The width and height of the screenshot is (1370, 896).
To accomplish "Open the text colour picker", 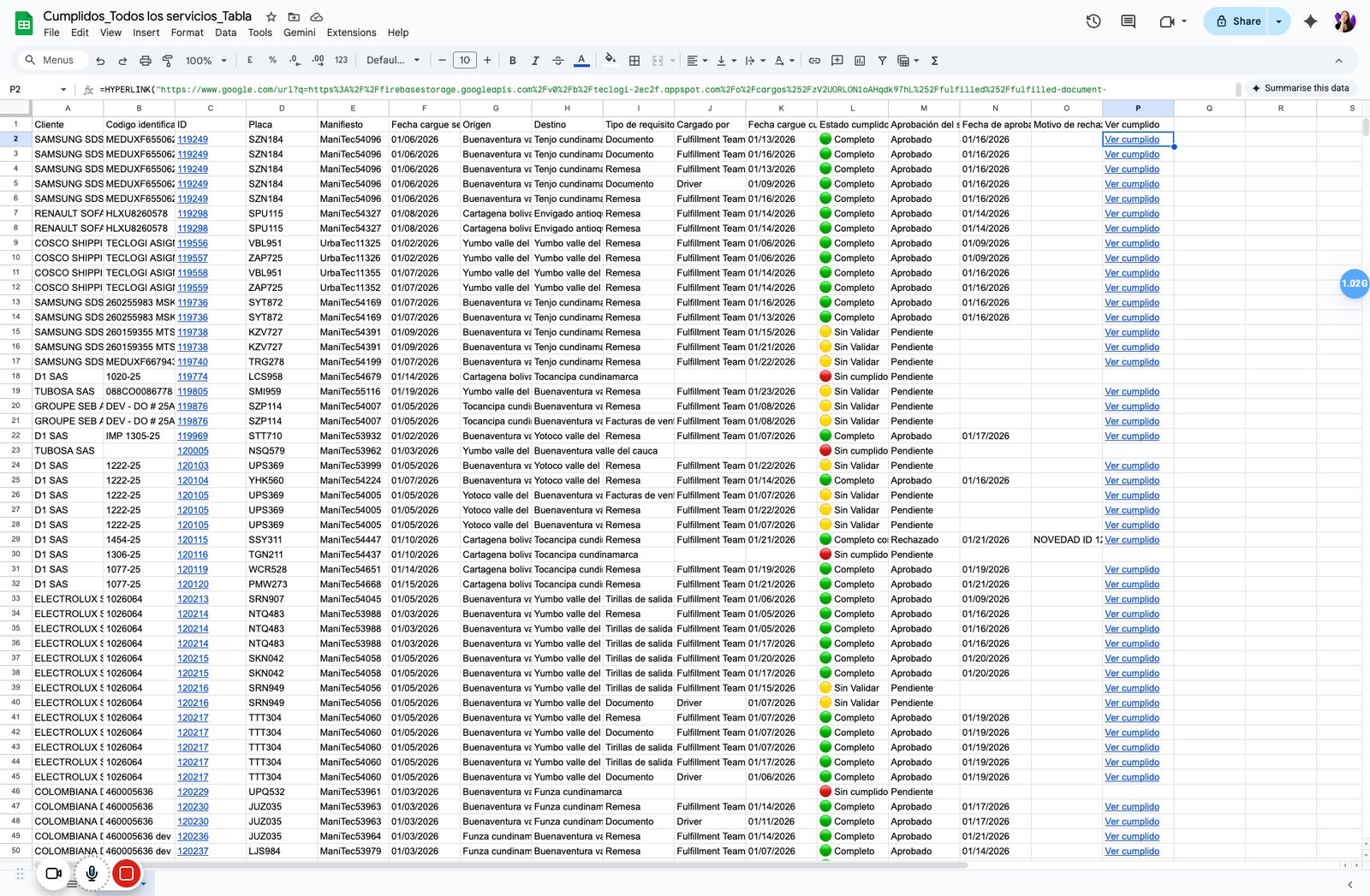I will [581, 61].
